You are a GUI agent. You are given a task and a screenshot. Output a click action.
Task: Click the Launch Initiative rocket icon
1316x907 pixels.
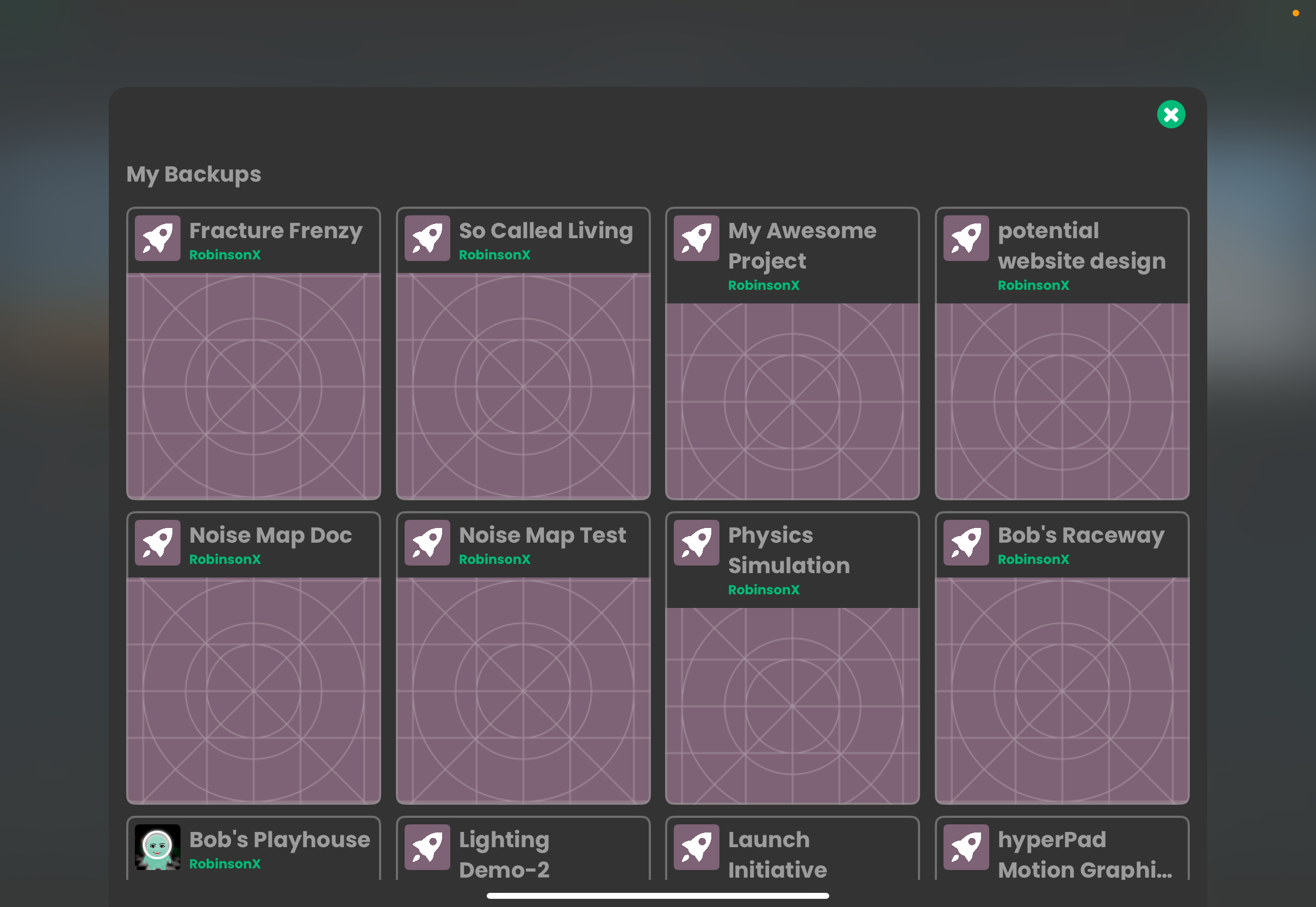pos(697,847)
